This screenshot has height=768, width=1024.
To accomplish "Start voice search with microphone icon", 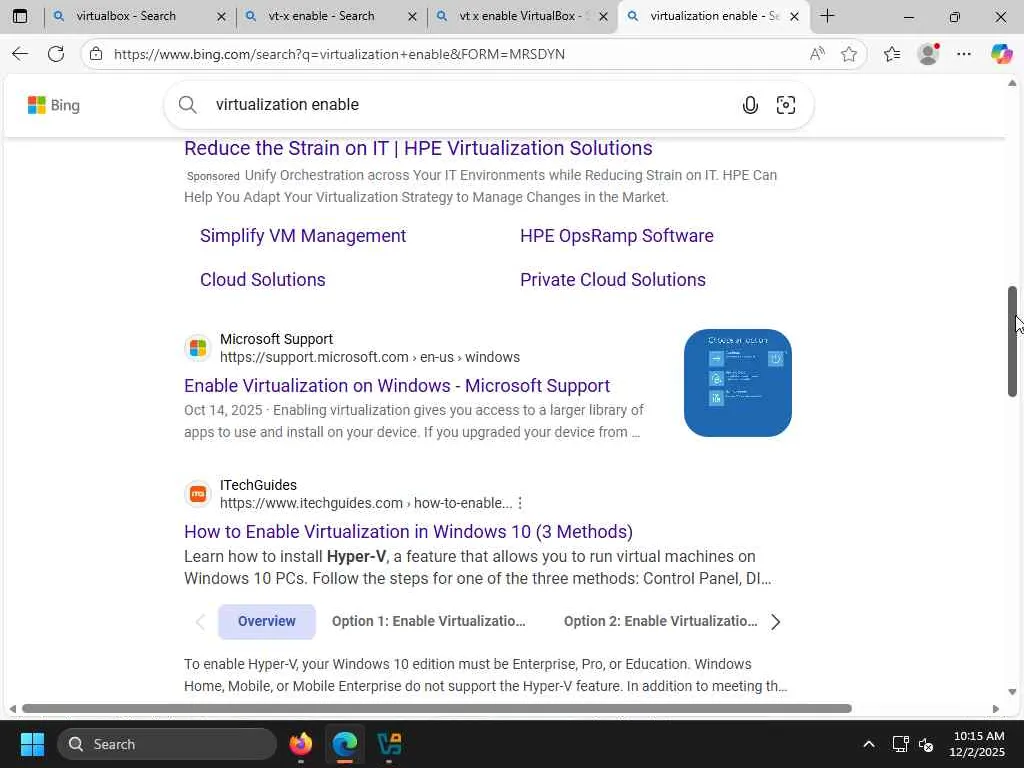I will tap(750, 104).
